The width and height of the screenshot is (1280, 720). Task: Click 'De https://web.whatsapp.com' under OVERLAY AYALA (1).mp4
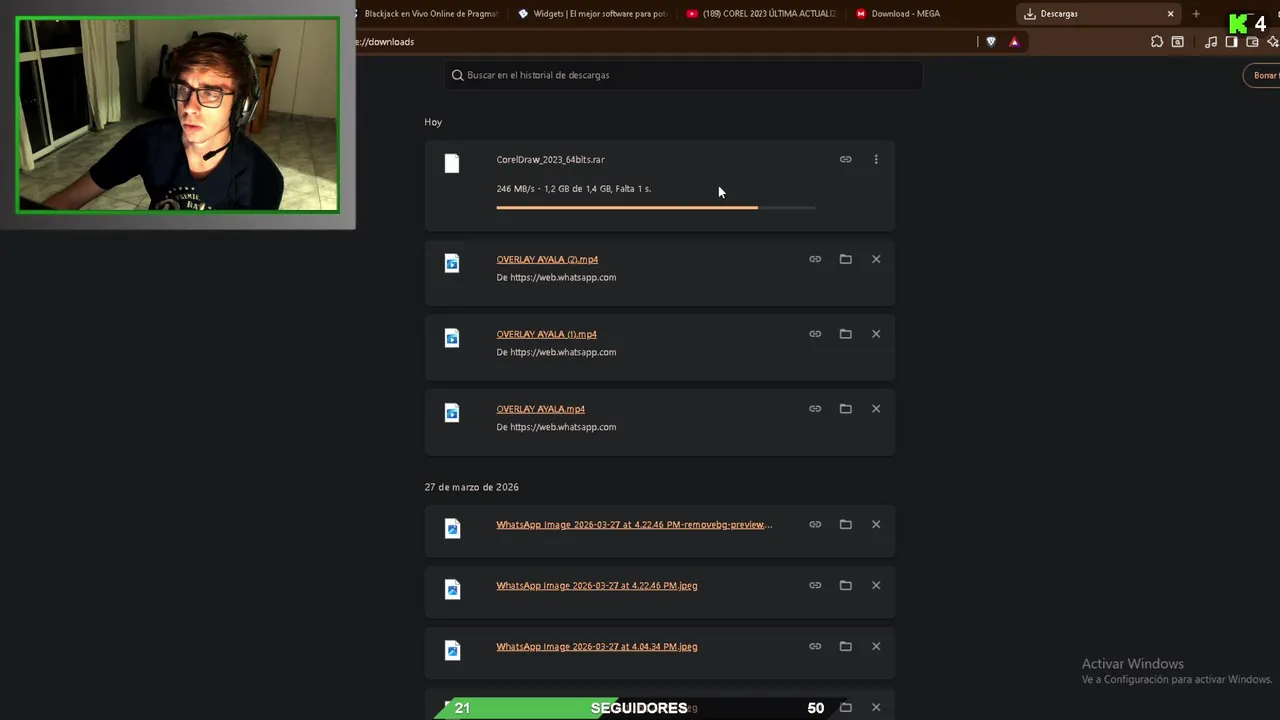pos(556,352)
